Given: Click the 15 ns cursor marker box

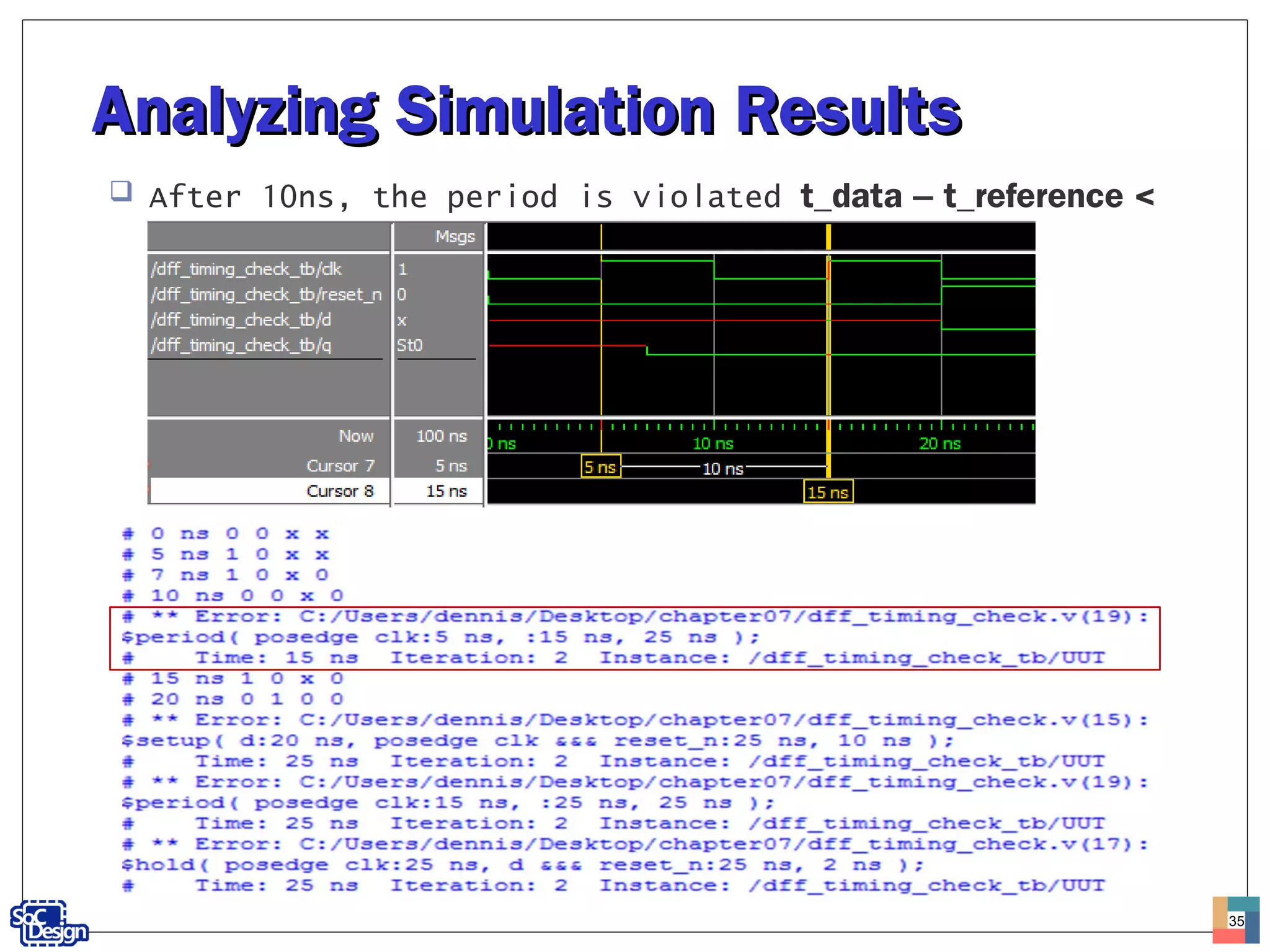Looking at the screenshot, I should 827,492.
